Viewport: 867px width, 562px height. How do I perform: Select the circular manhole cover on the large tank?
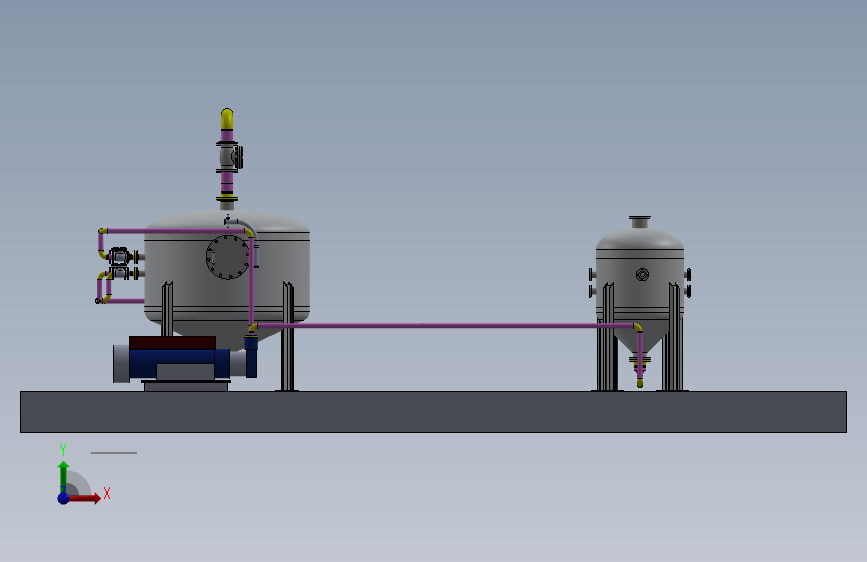click(228, 257)
